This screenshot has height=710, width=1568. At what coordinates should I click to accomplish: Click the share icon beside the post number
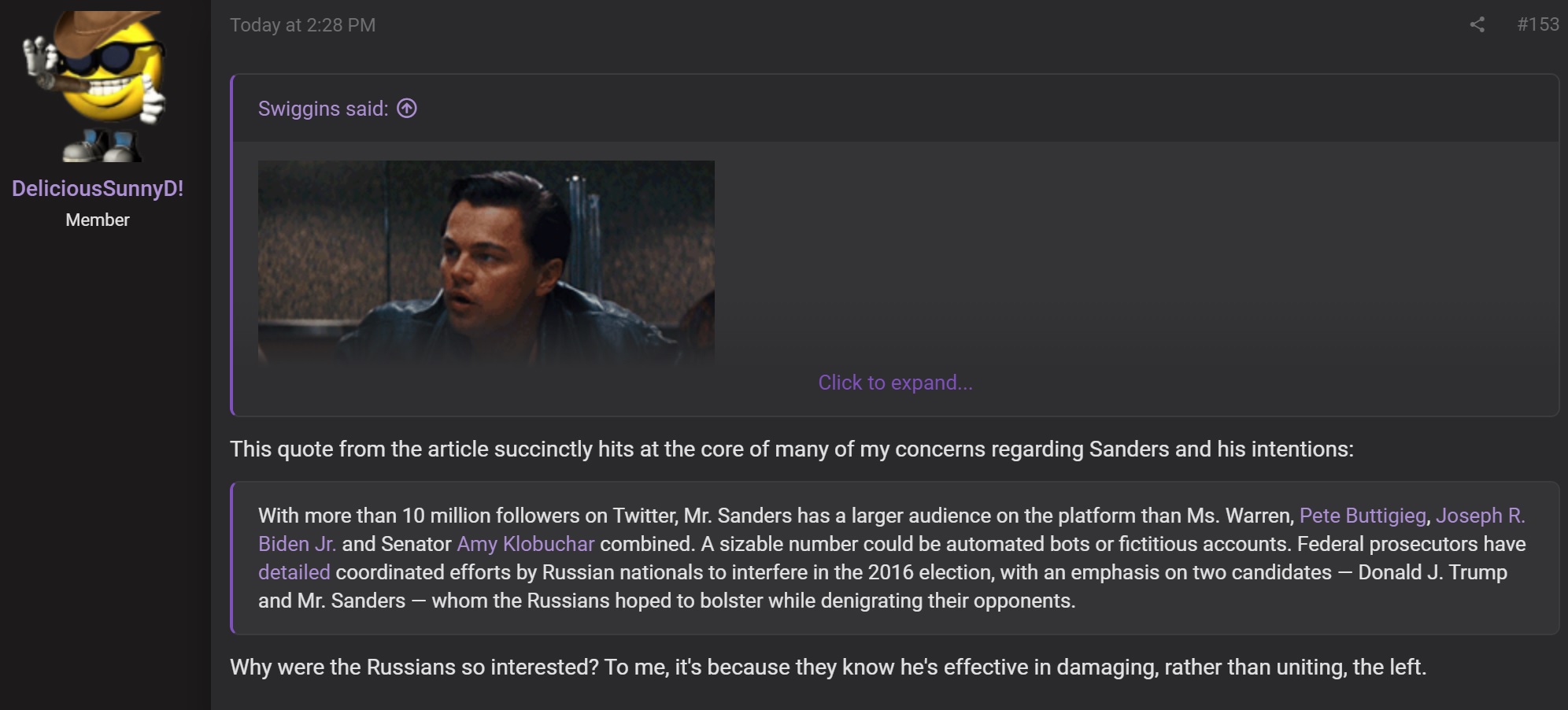pyautogui.click(x=1477, y=24)
